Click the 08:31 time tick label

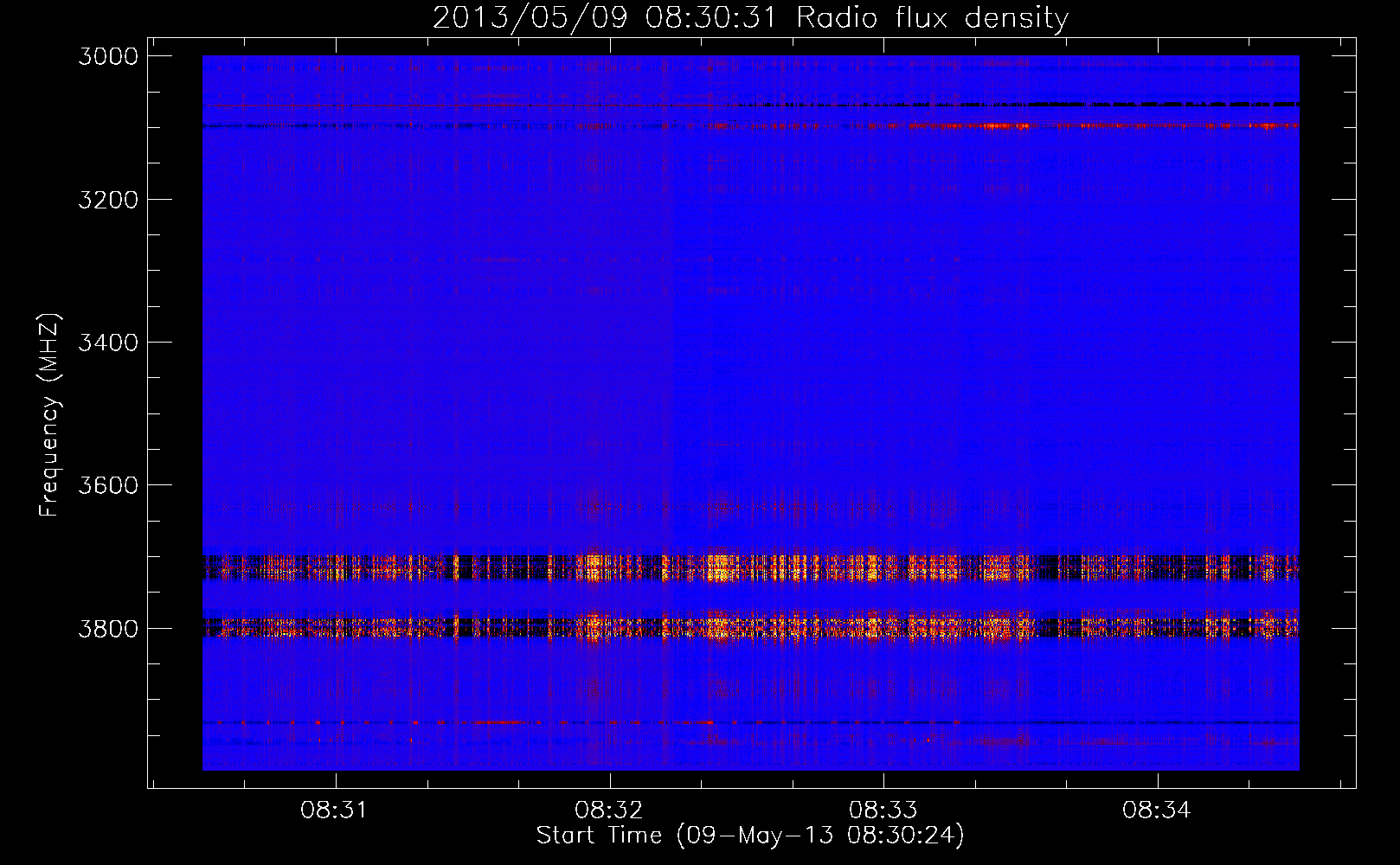tap(334, 811)
